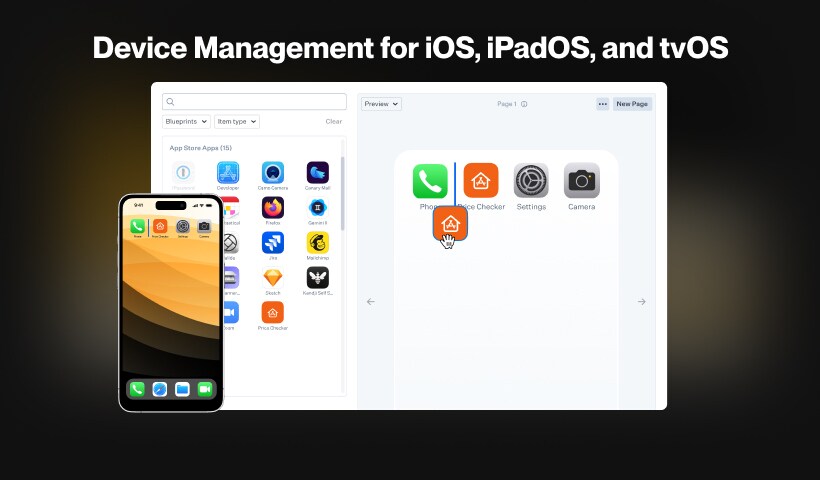820x480 pixels.
Task: Select the Canary Mail app icon
Action: coord(317,173)
